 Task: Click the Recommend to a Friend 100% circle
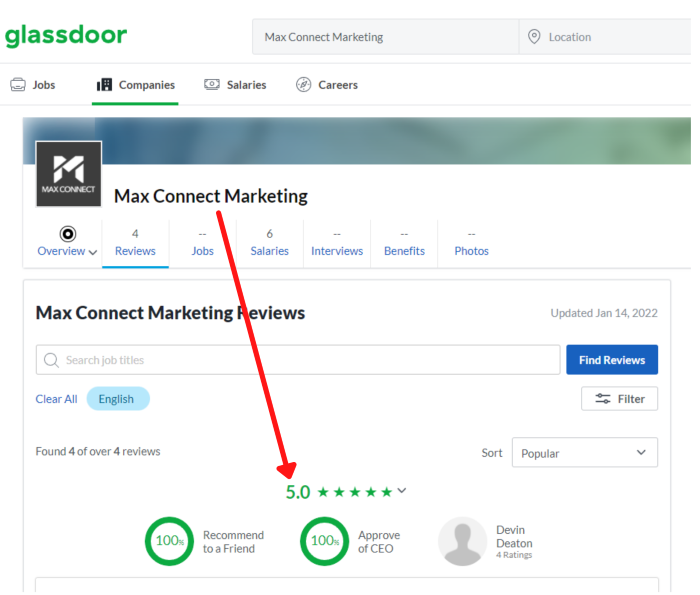coord(169,541)
